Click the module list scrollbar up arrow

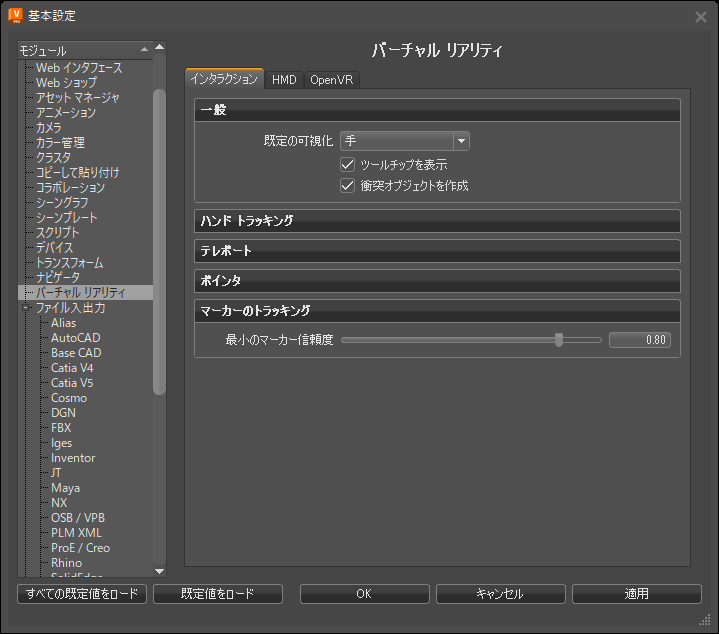point(160,47)
